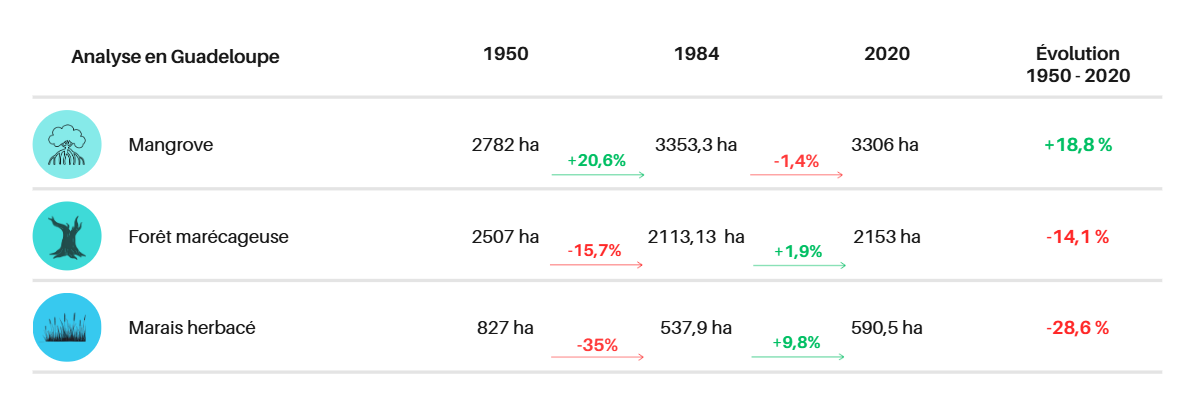
Task: Click the green arrow under +20,6%
Action: point(597,175)
